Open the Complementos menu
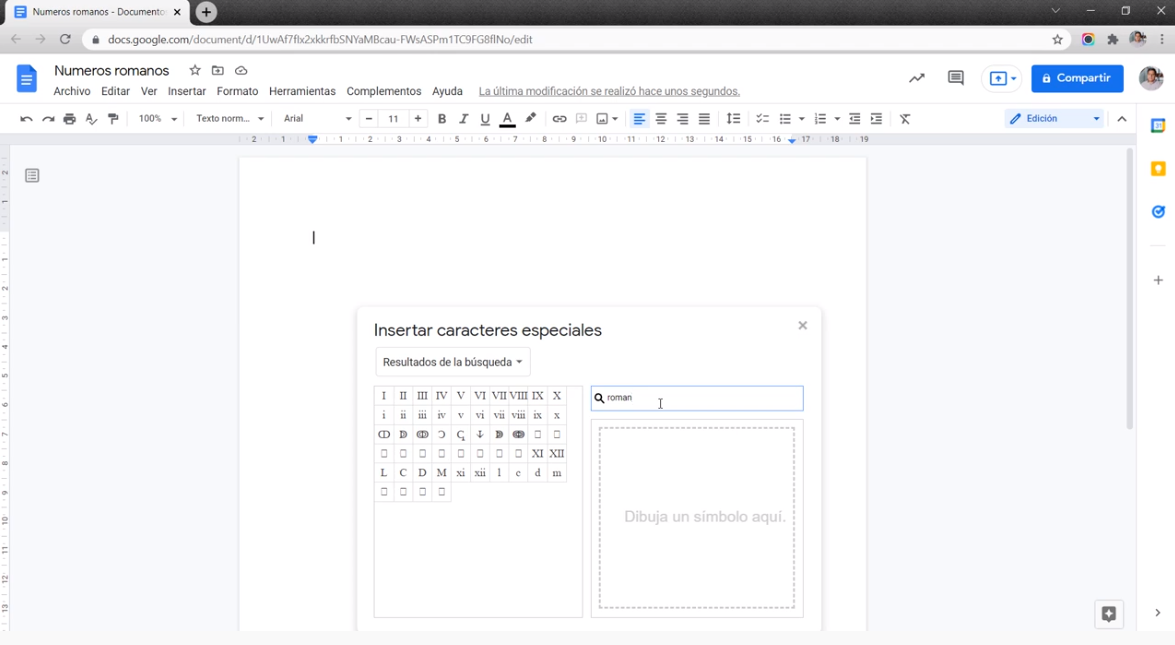The height and width of the screenshot is (645, 1175). [x=384, y=91]
